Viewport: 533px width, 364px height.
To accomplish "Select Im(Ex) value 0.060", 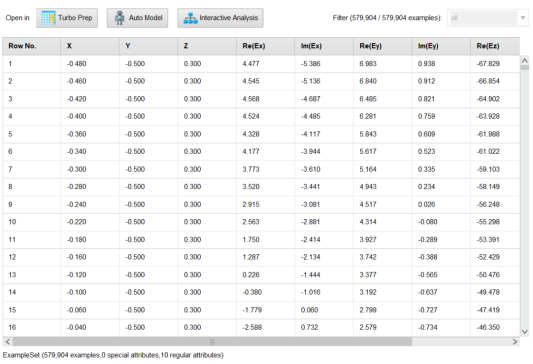I will click(309, 310).
